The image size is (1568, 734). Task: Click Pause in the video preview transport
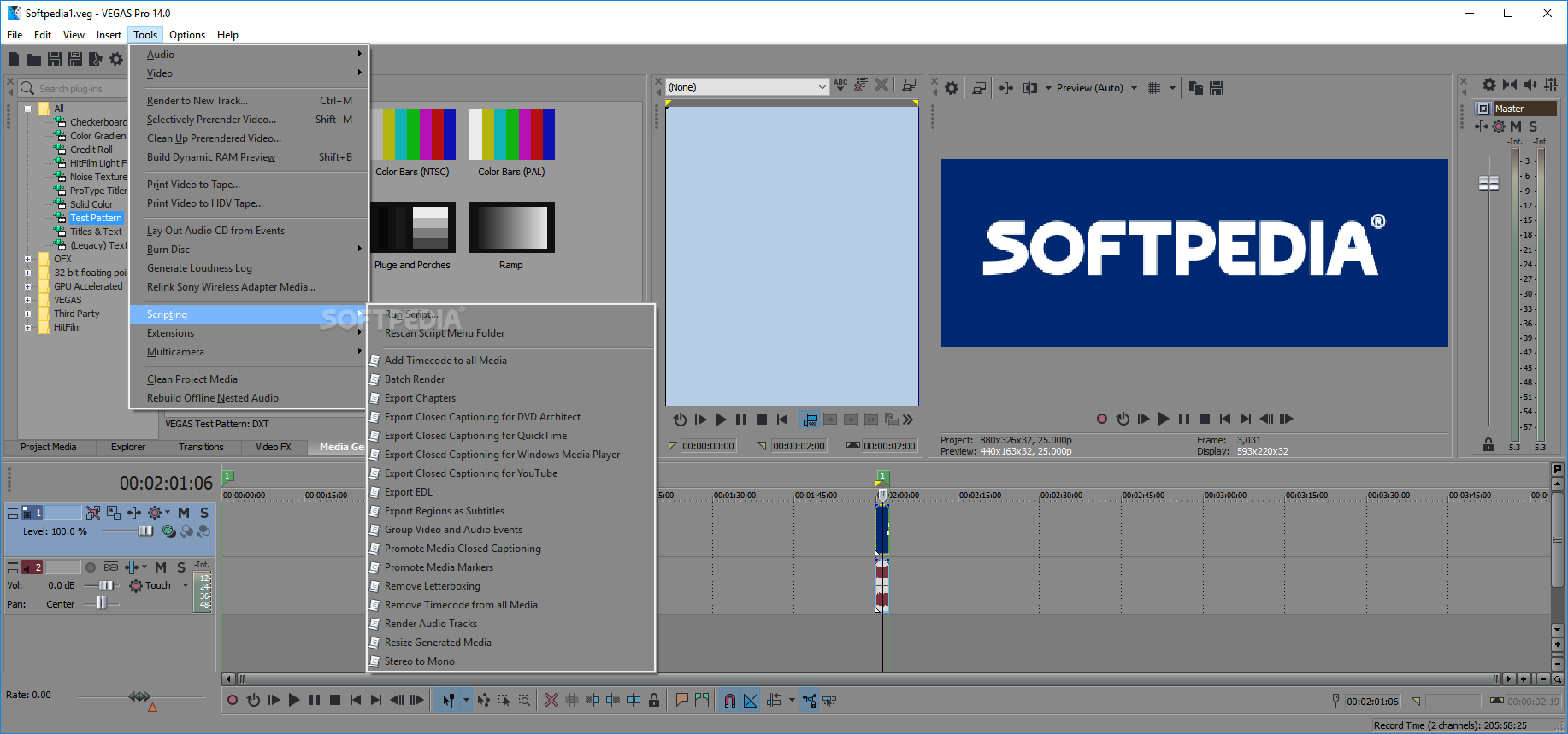1184,419
